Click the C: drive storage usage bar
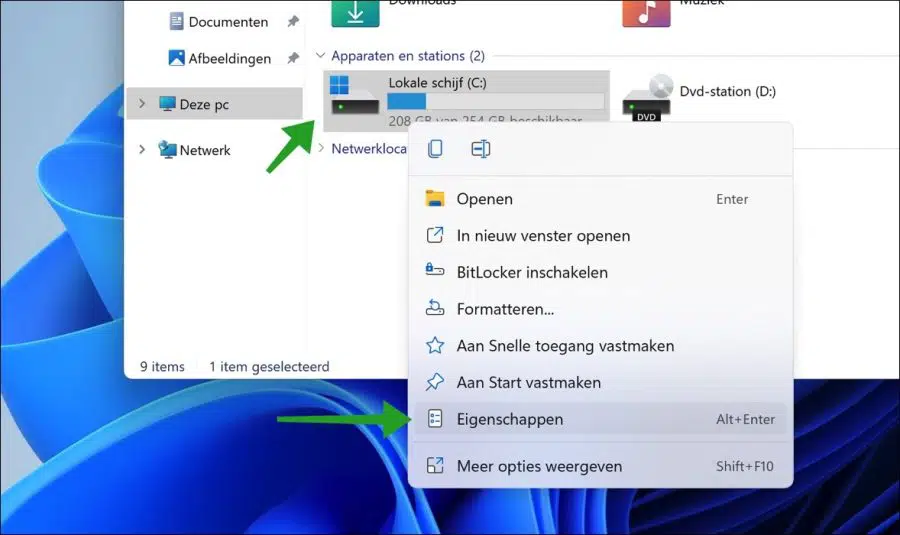900x535 pixels. click(496, 102)
